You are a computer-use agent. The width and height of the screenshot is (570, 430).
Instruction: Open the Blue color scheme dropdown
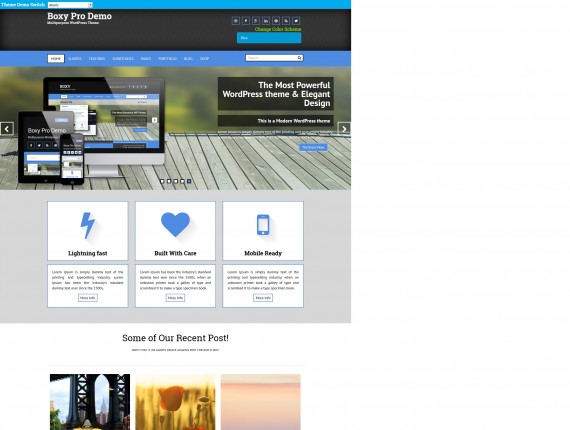[x=269, y=38]
